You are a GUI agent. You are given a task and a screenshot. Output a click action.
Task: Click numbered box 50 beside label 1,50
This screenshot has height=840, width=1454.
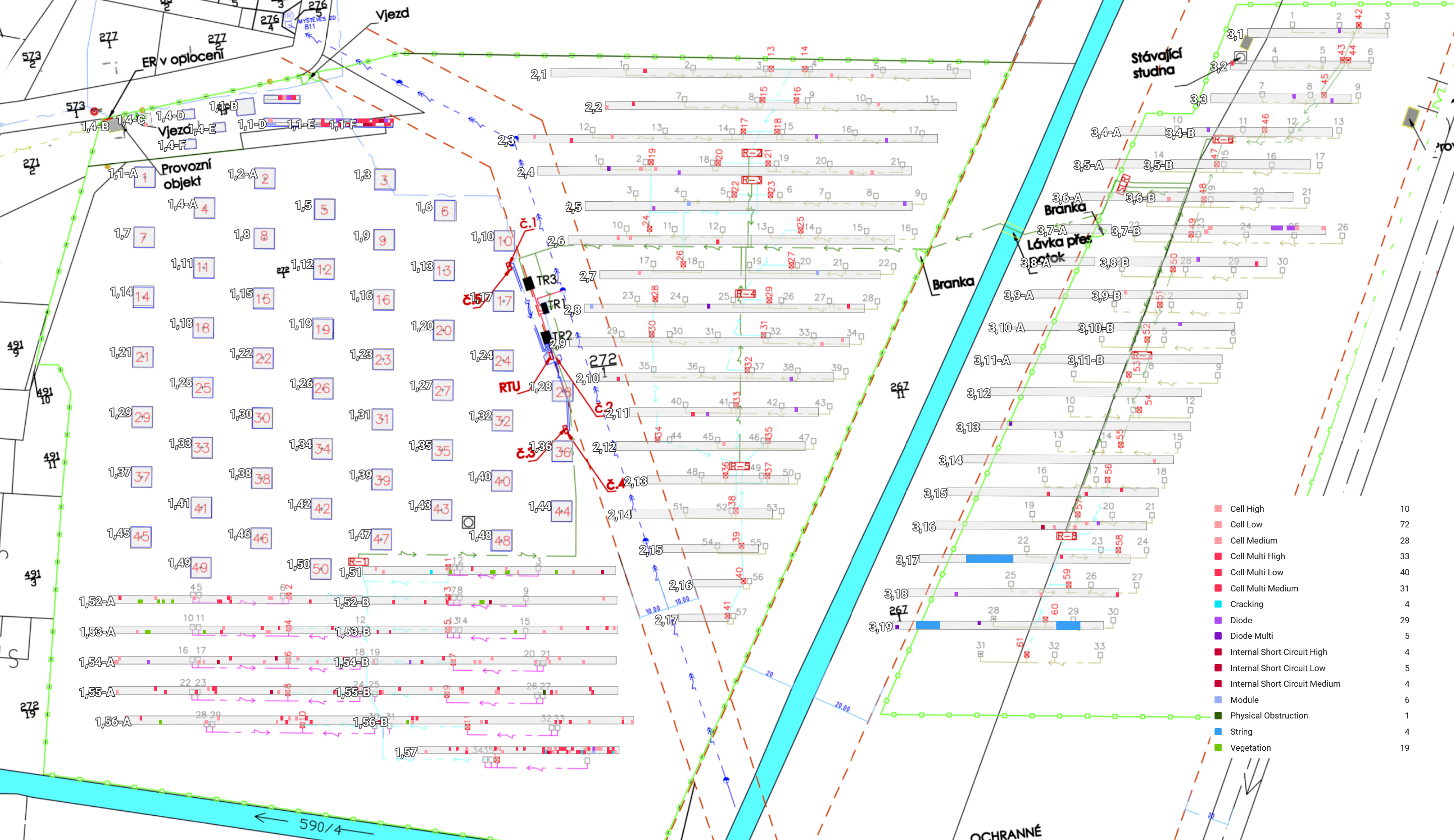[320, 569]
